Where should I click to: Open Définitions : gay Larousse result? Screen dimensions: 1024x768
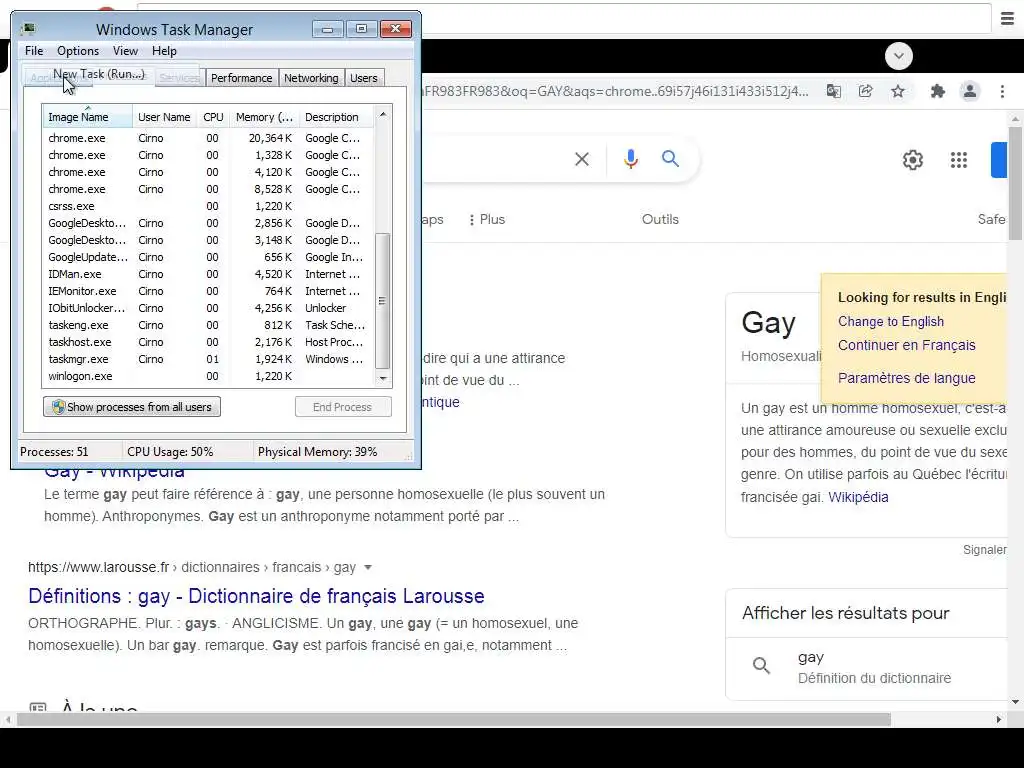coord(256,596)
